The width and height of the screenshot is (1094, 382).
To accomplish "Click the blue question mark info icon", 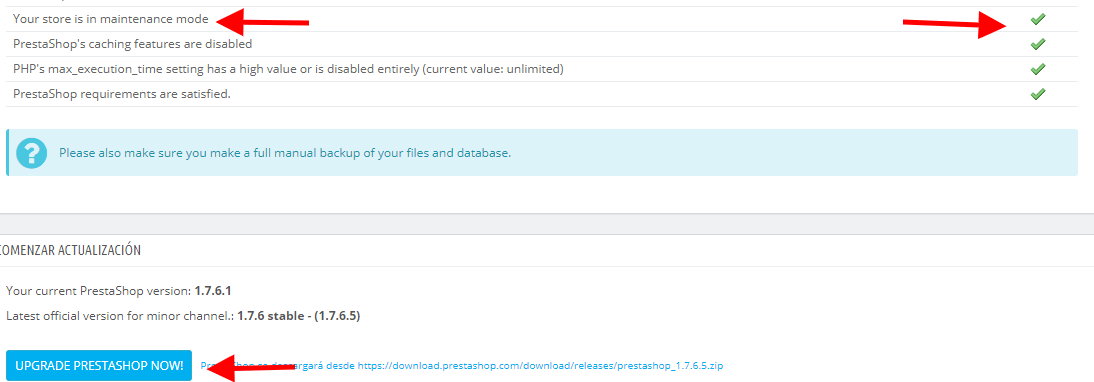I will pos(31,153).
